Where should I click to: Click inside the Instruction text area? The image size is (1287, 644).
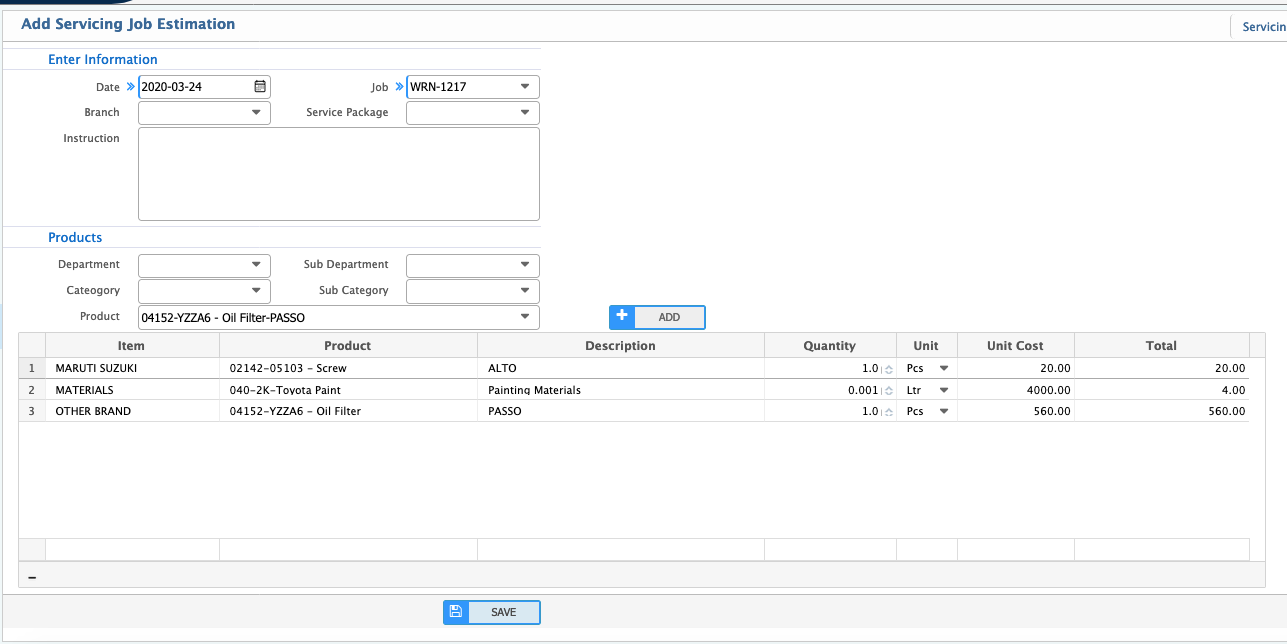(338, 173)
